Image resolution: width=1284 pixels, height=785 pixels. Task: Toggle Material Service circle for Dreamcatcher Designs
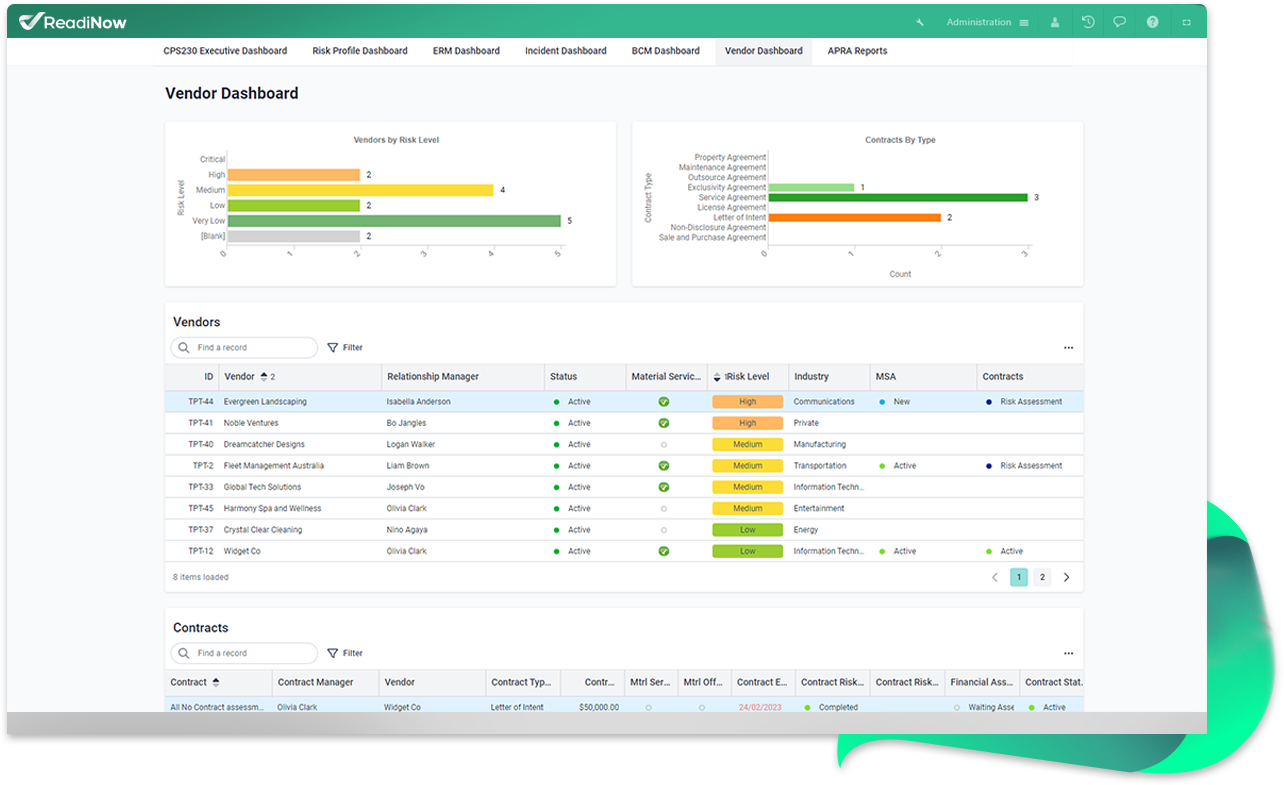coord(664,445)
